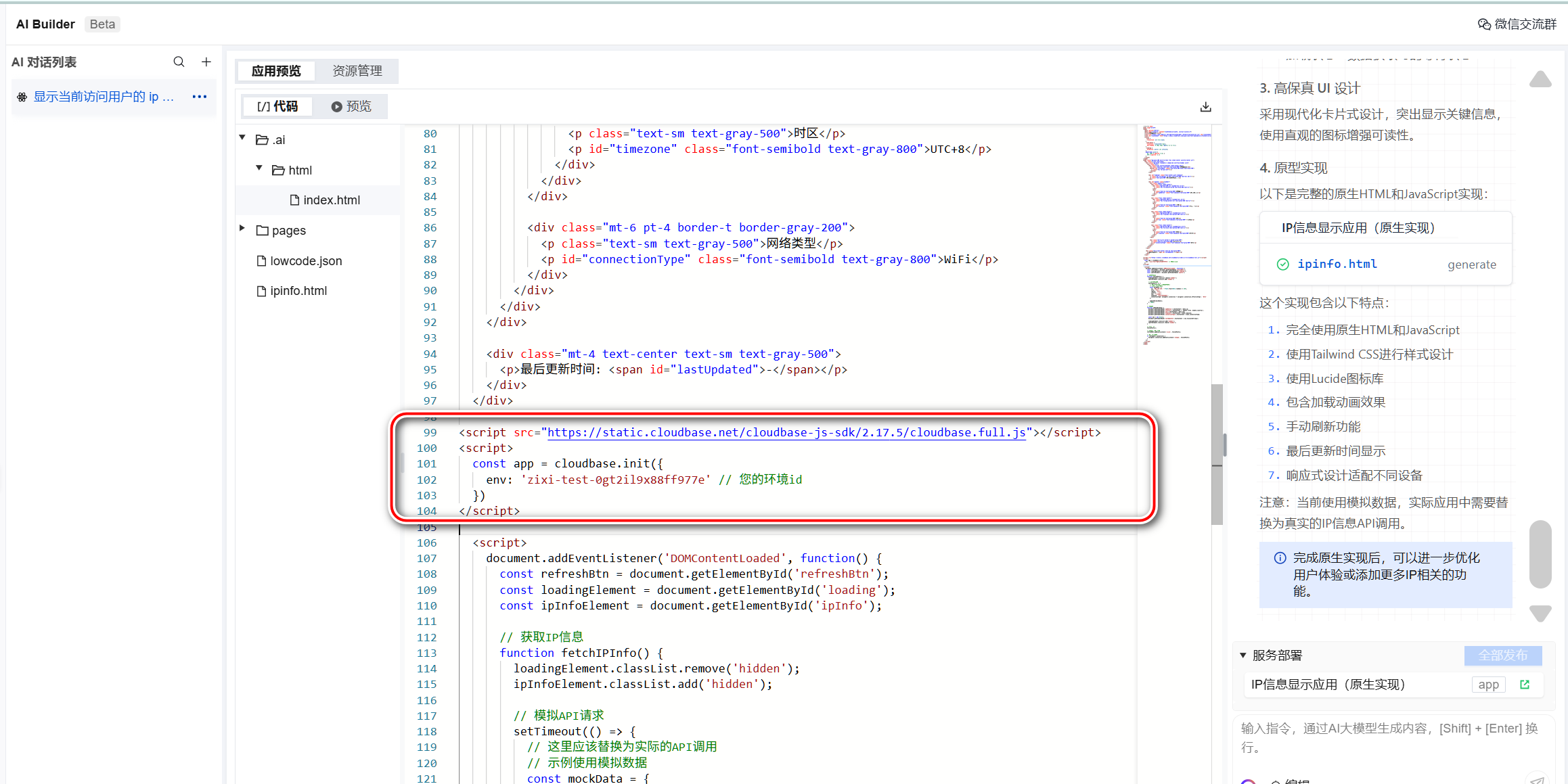The image size is (1568, 784).
Task: Open more options for the ip conversation
Action: coord(200,97)
